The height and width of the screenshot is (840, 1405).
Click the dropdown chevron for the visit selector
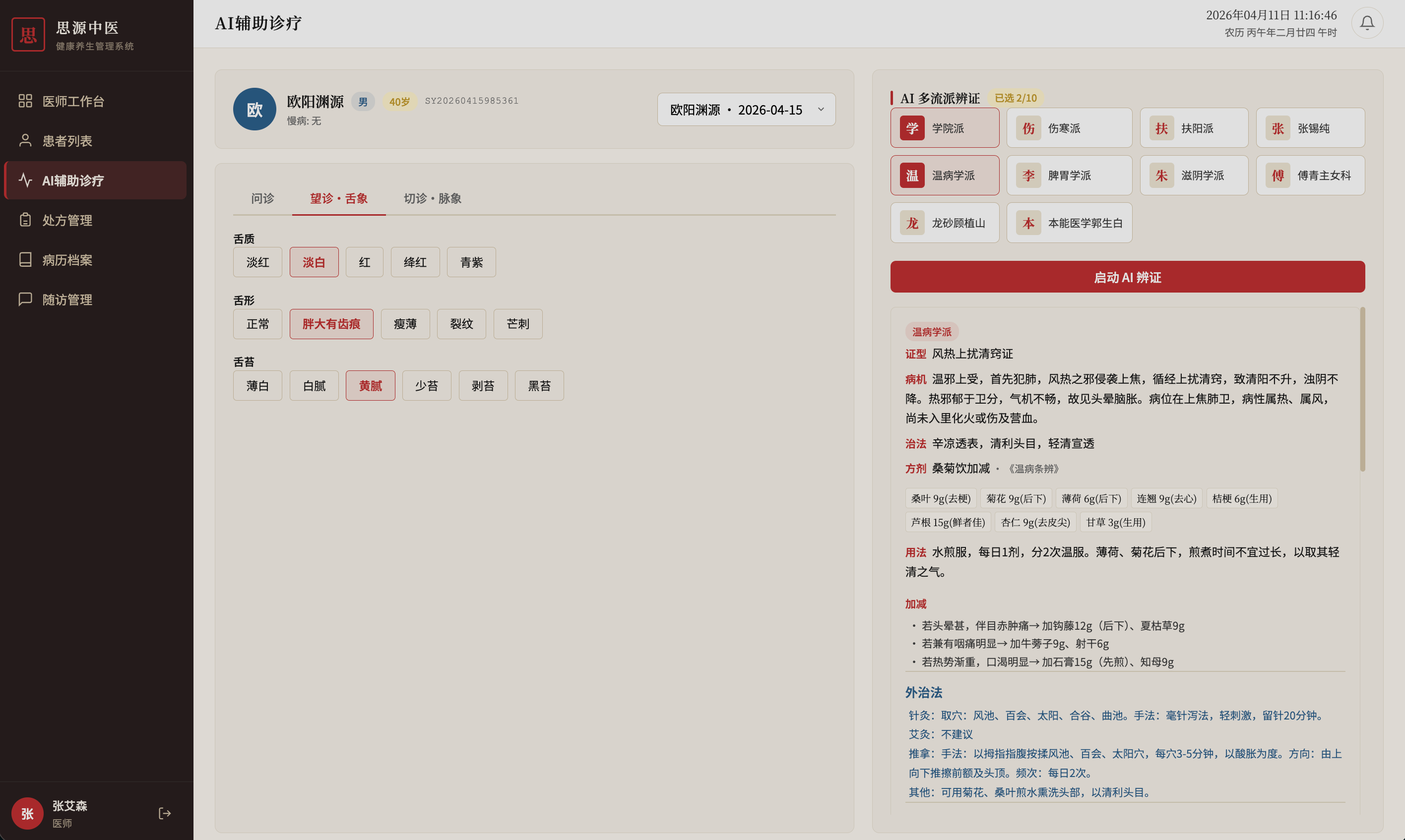coord(821,110)
